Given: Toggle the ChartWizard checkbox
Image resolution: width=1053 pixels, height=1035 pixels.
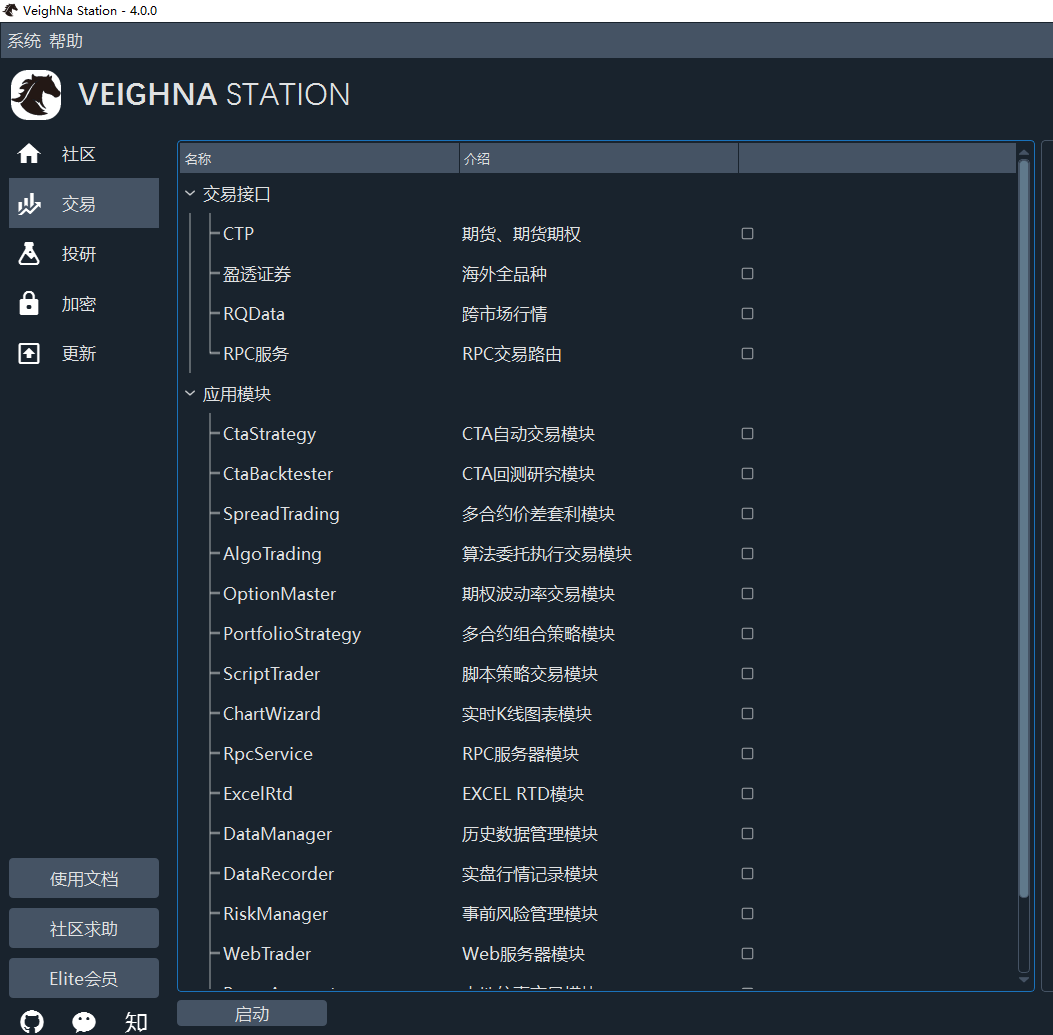Looking at the screenshot, I should [747, 713].
